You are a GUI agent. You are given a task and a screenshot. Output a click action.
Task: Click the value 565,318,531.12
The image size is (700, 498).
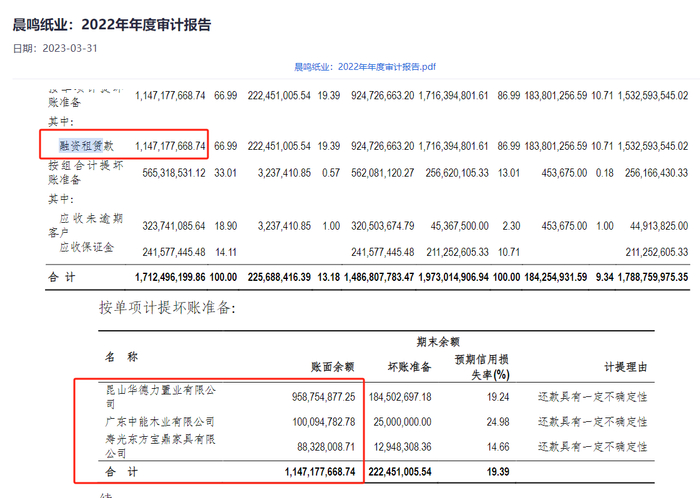174,173
